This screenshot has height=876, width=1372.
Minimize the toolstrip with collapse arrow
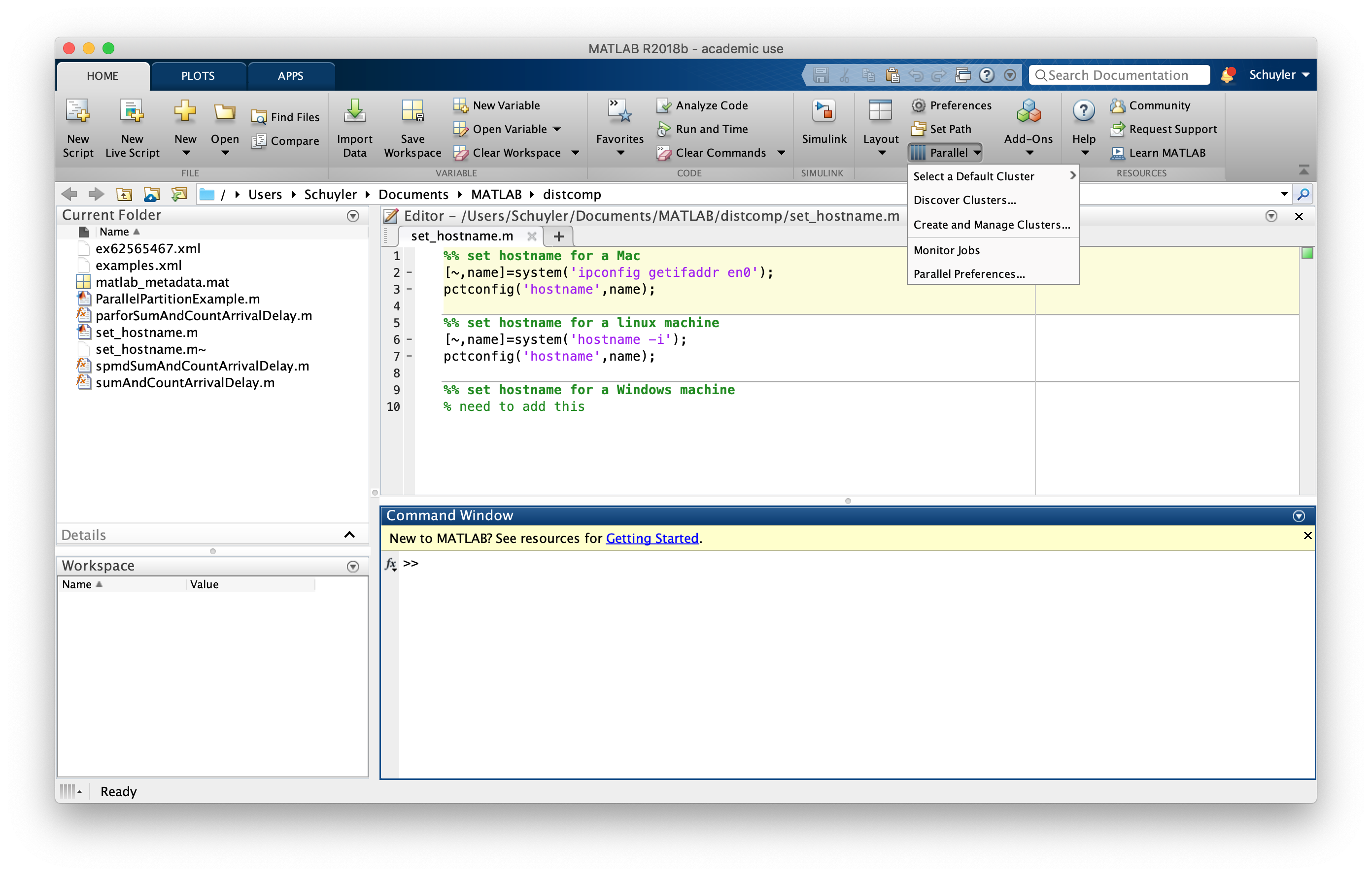pyautogui.click(x=1303, y=170)
